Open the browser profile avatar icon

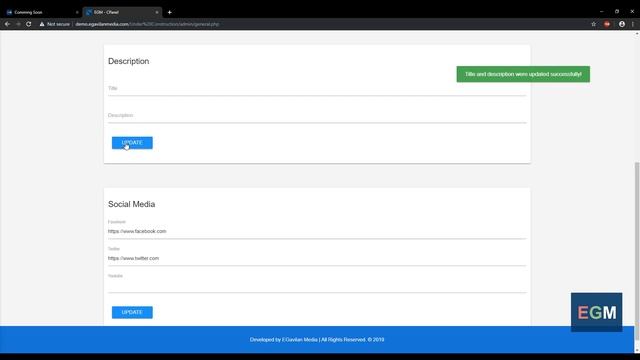tap(622, 24)
